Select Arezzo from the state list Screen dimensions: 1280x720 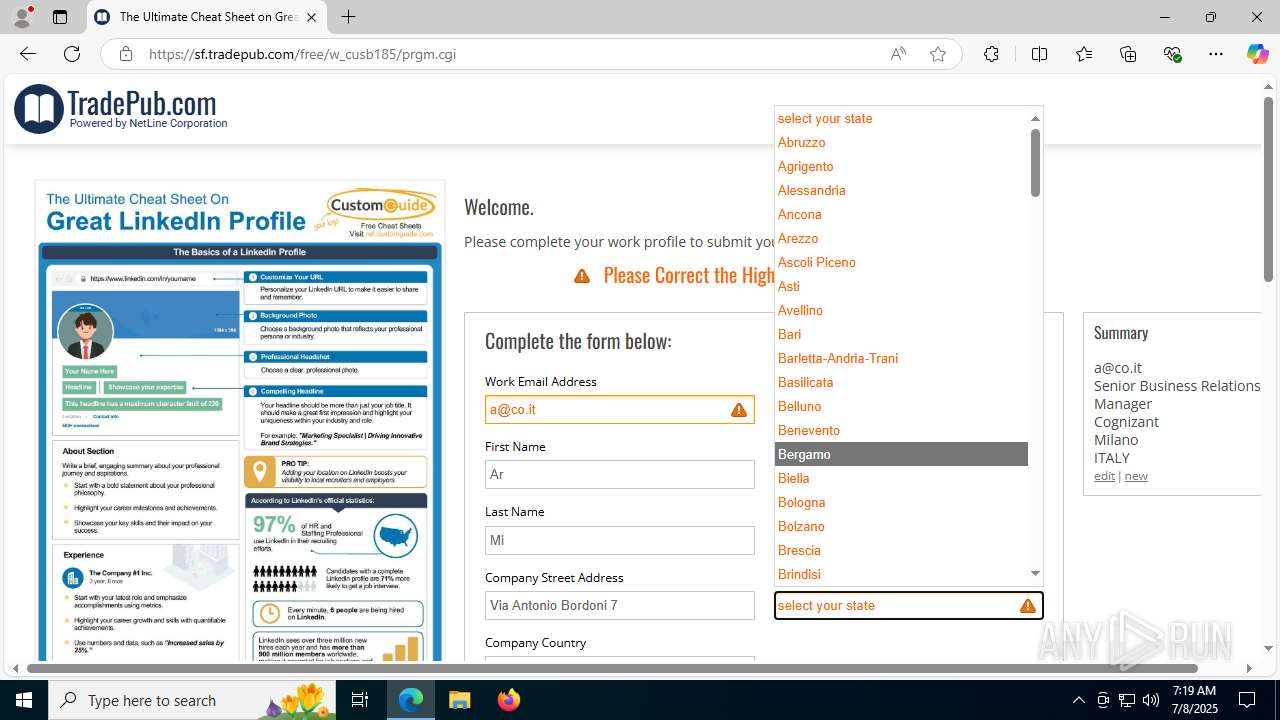(x=901, y=238)
